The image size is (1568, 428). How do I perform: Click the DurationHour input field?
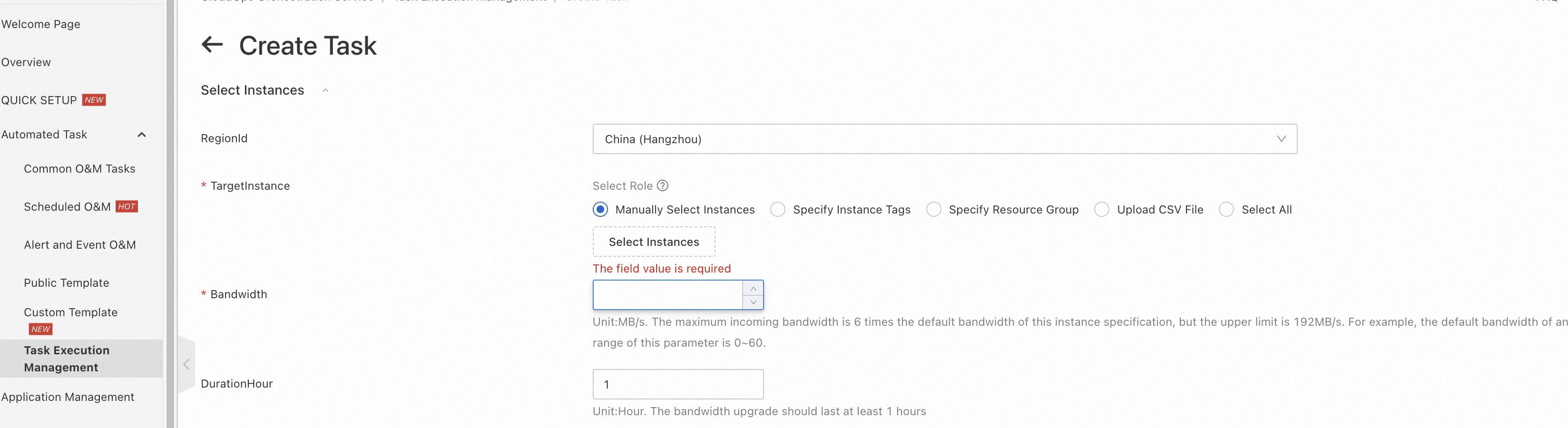(x=677, y=384)
